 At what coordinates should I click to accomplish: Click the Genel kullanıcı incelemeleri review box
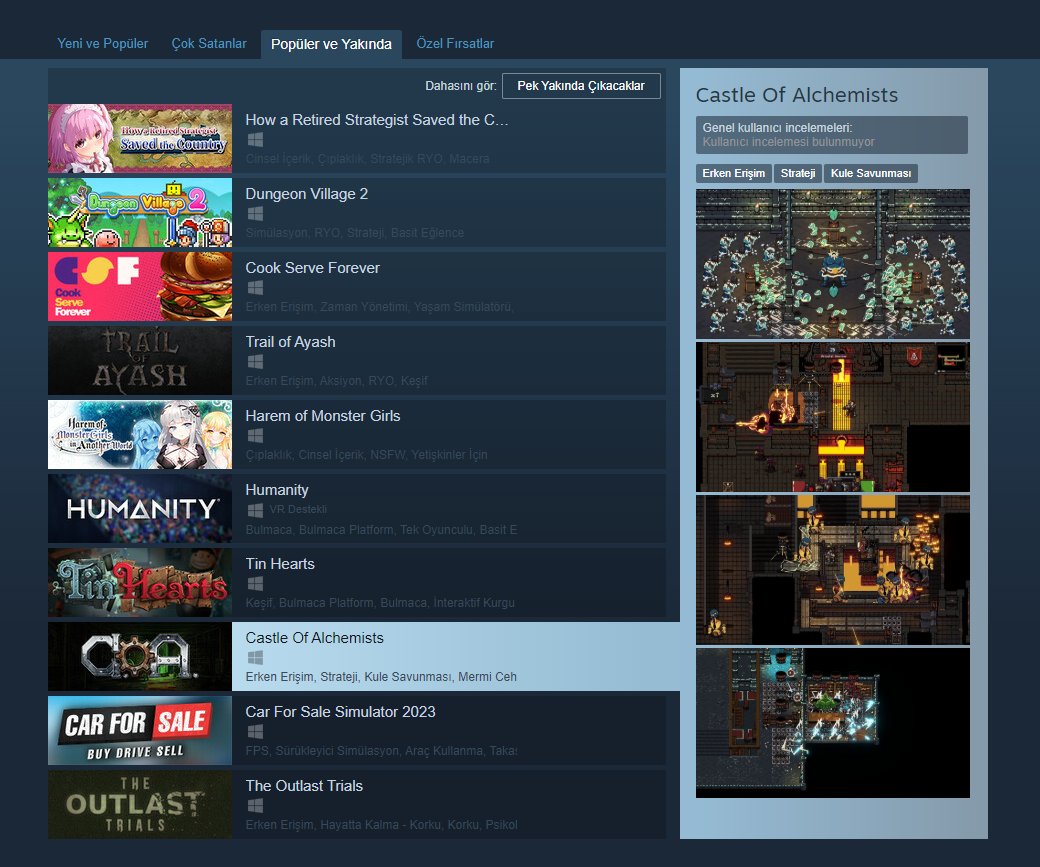(x=832, y=135)
